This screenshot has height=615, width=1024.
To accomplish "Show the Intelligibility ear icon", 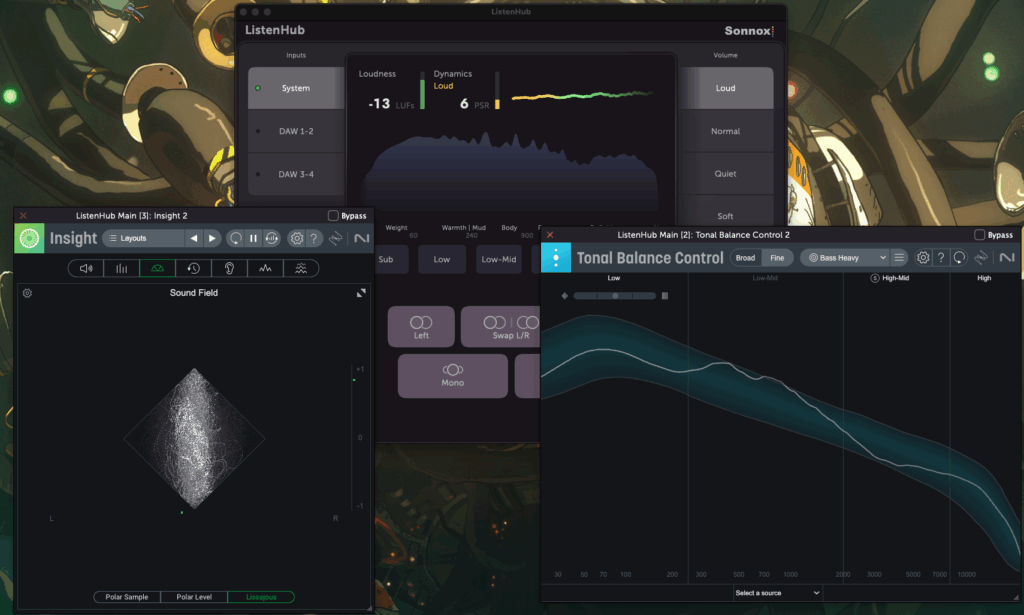I will (229, 268).
